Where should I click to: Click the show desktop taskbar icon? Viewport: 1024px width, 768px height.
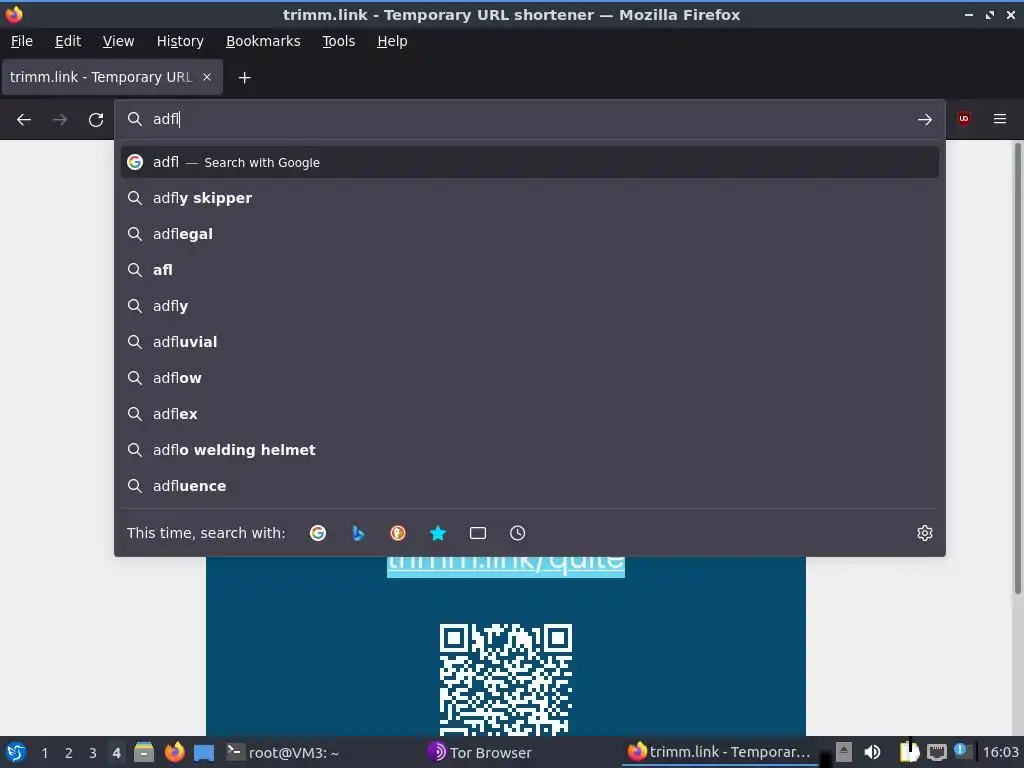pyautogui.click(x=204, y=752)
